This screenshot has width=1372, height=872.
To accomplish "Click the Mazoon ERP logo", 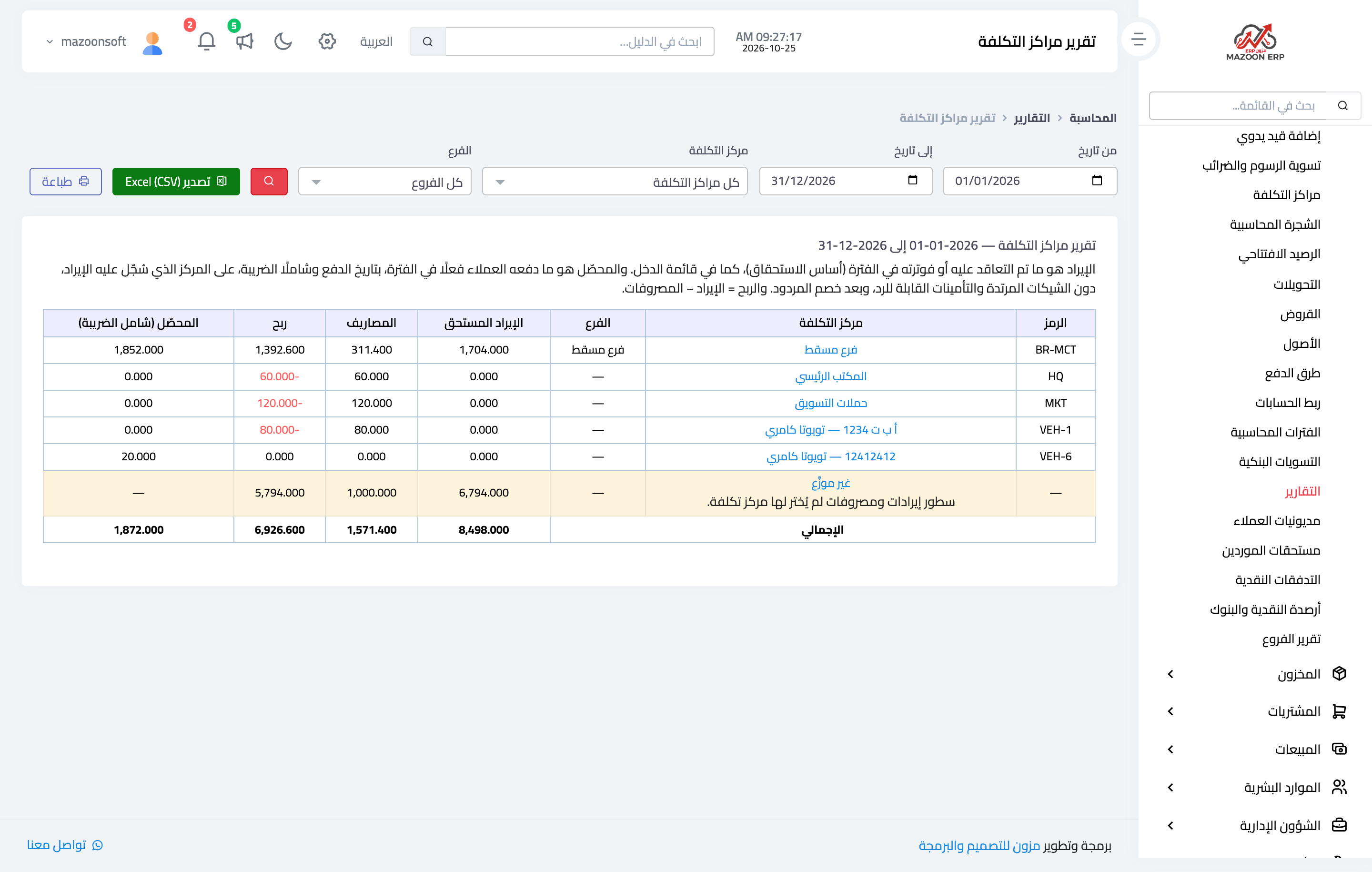I will pyautogui.click(x=1255, y=41).
